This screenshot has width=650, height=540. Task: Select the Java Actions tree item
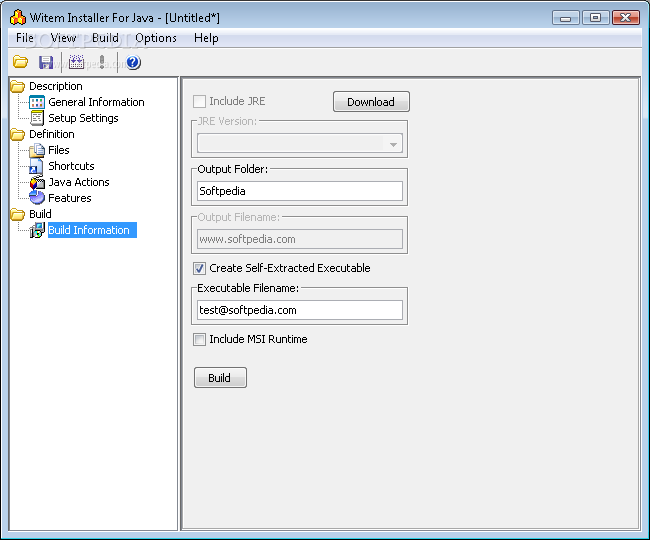click(x=79, y=182)
